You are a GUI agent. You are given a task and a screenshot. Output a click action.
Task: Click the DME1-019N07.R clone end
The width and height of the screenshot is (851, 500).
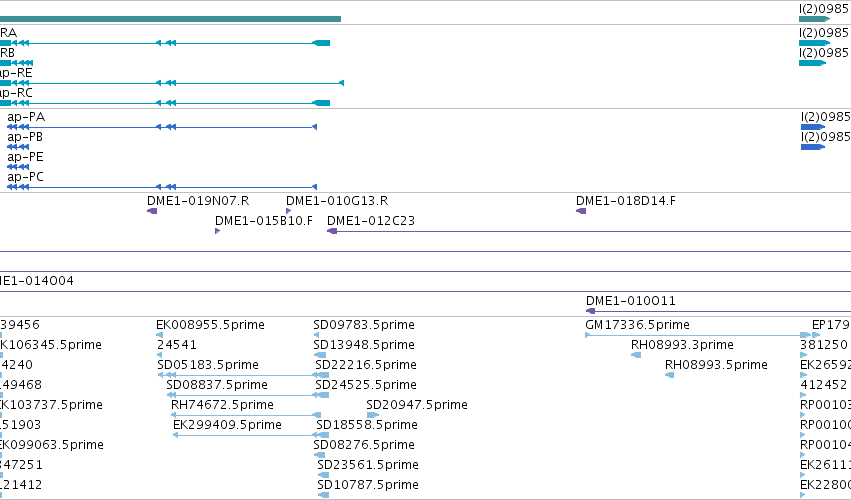coord(153,211)
